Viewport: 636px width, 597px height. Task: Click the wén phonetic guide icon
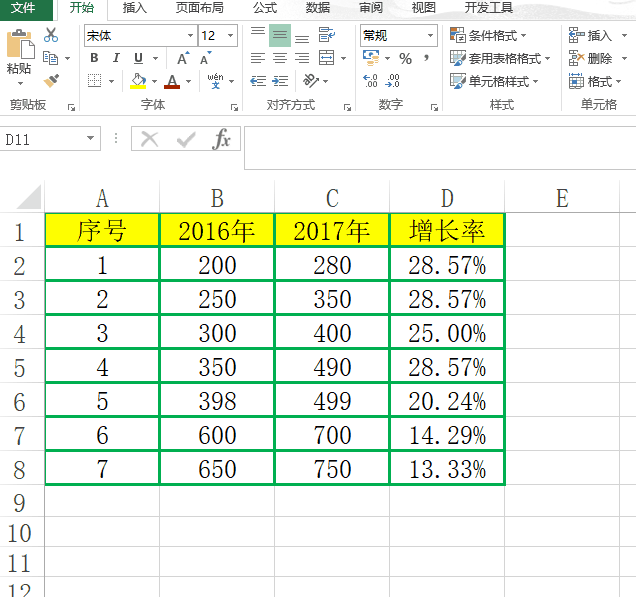[215, 81]
